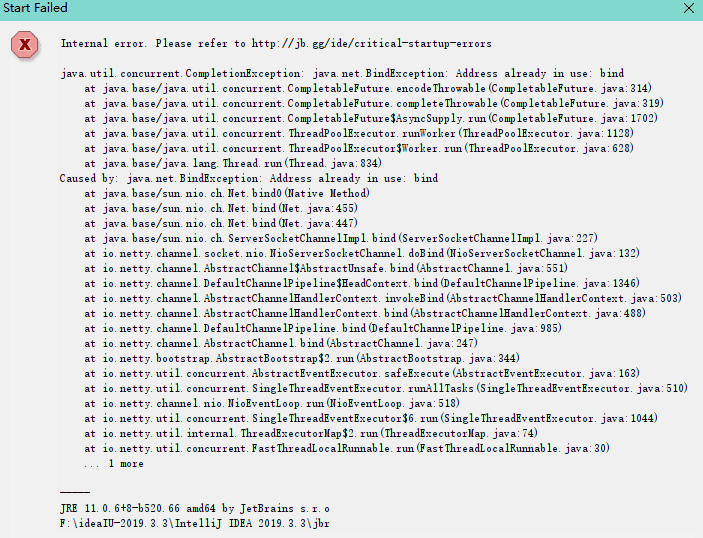Click the red error X icon
The width and height of the screenshot is (703, 538).
[24, 45]
